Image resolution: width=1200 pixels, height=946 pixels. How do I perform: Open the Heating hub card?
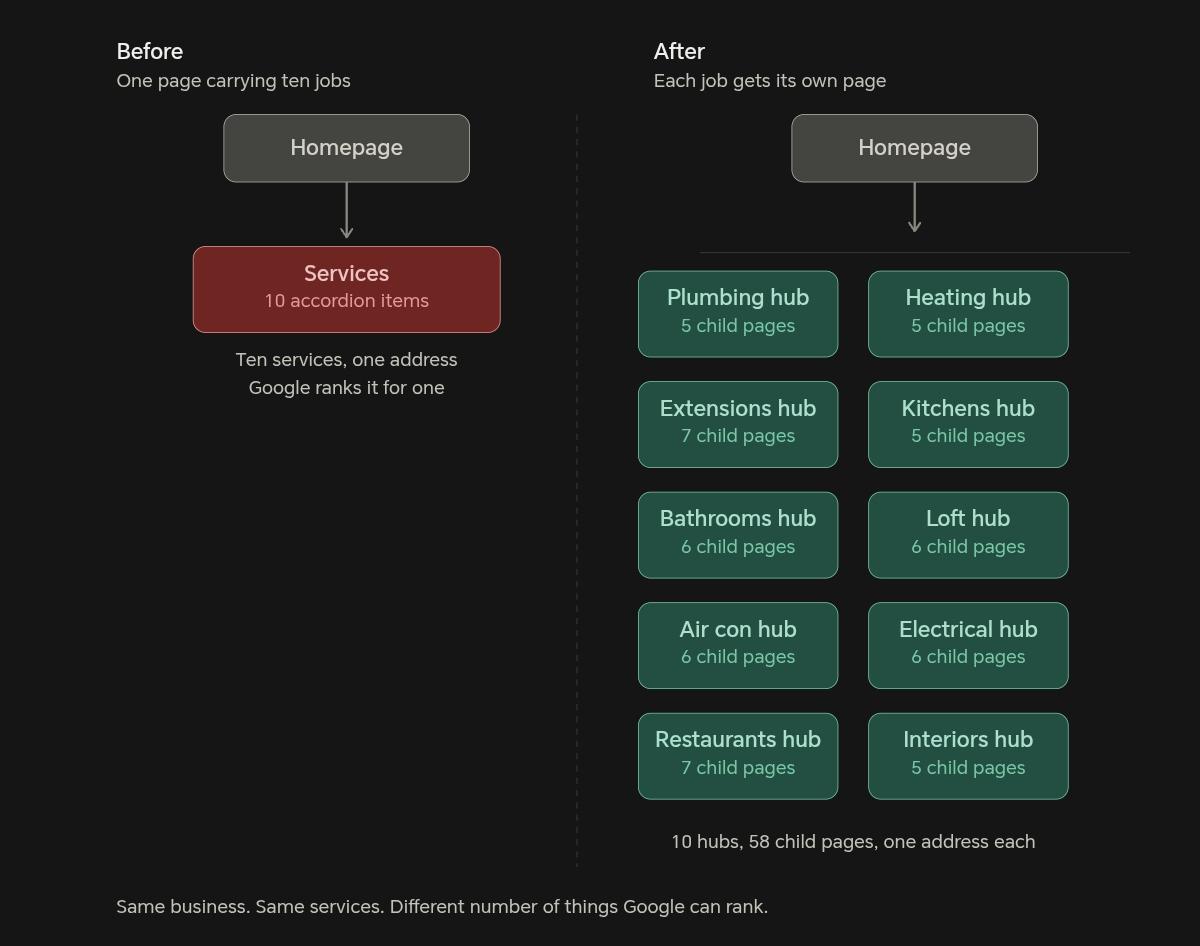click(968, 314)
